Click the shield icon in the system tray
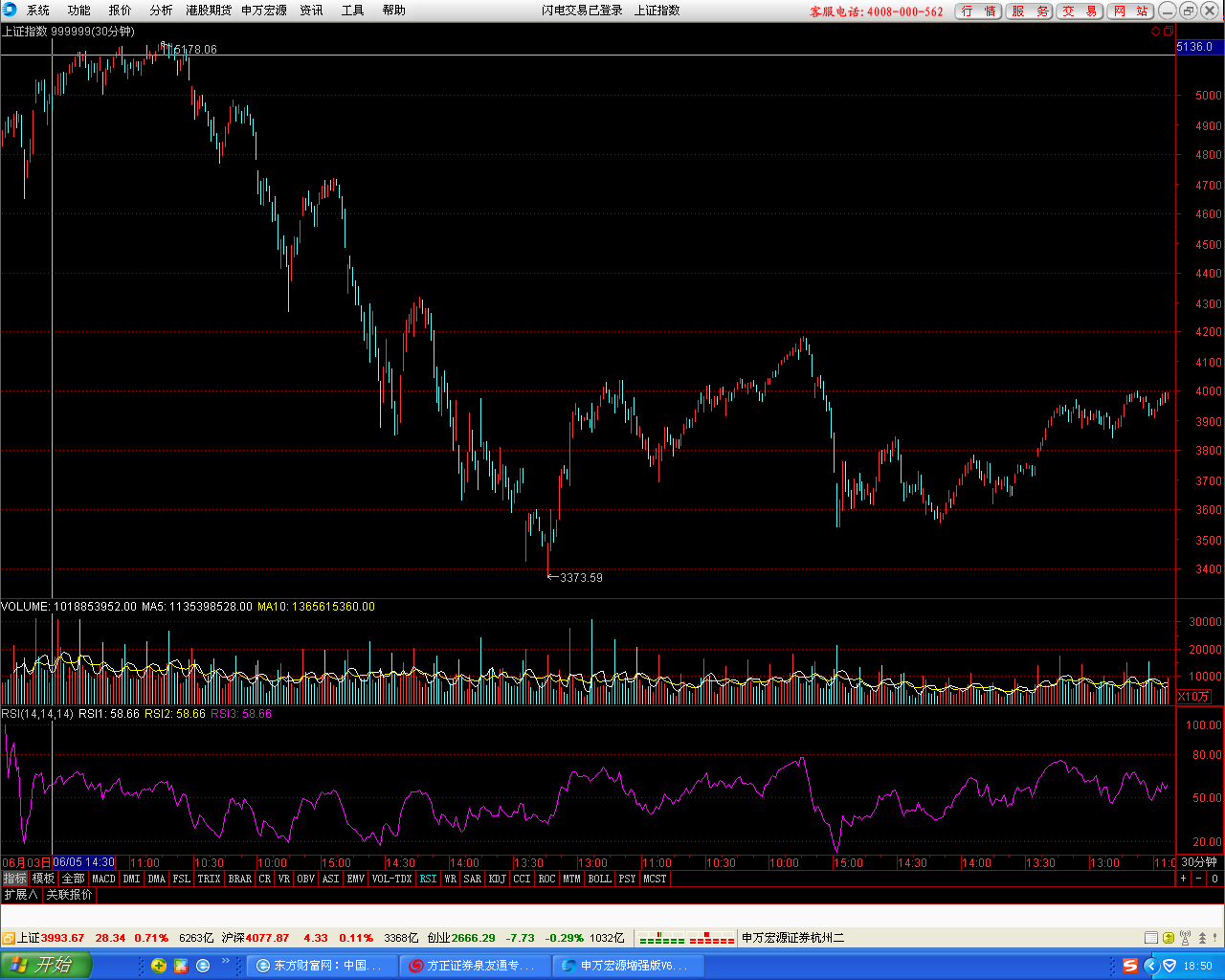 pyautogui.click(x=1169, y=966)
